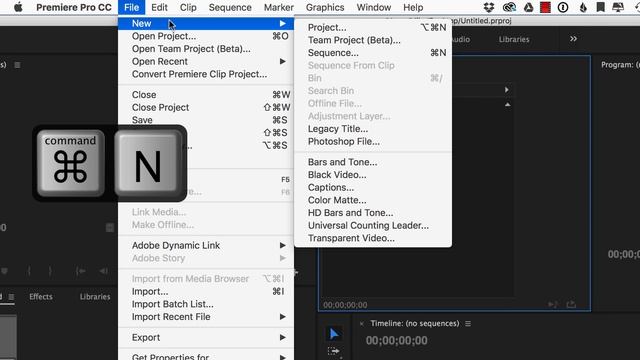The image size is (640, 360).
Task: Expand Open Recent submenu
Action: point(206,62)
